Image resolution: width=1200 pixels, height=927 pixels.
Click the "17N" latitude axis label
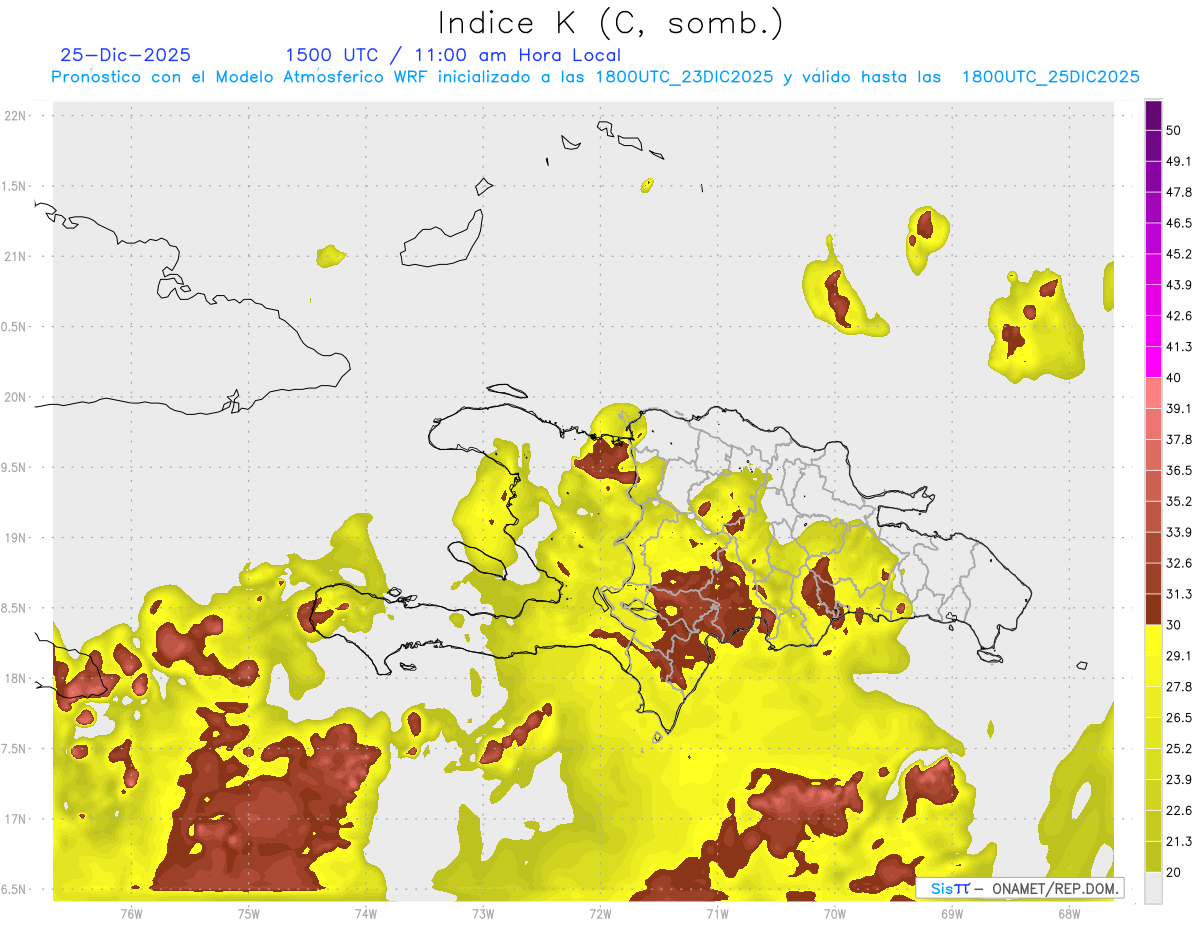[x=17, y=819]
